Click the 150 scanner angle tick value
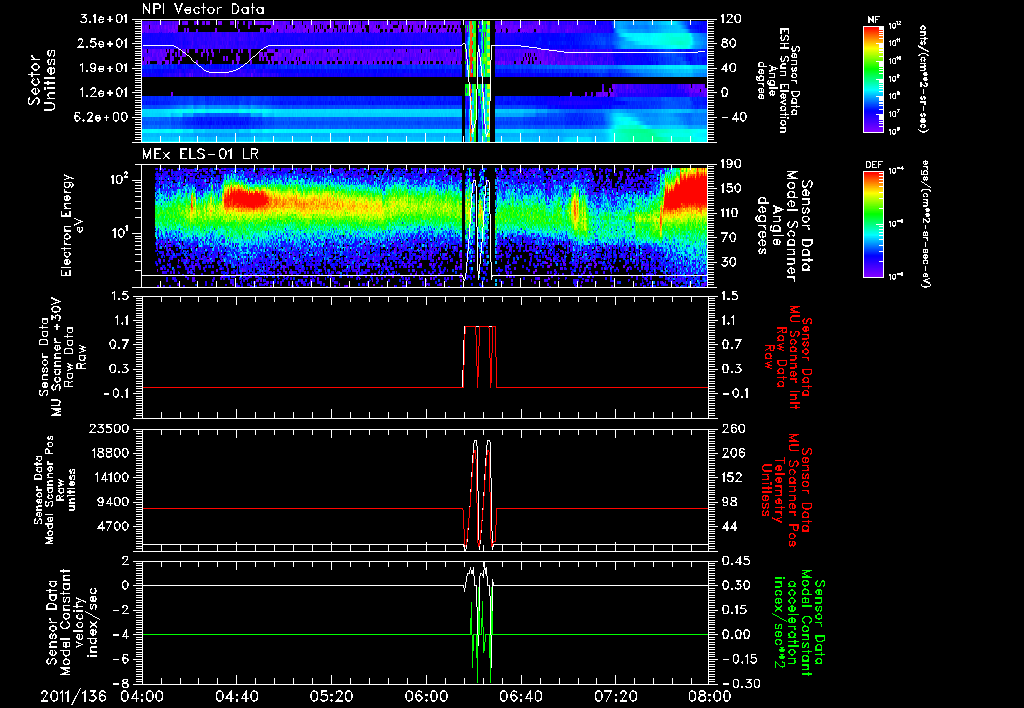Screen dimensions: 1024x708 [x=731, y=189]
